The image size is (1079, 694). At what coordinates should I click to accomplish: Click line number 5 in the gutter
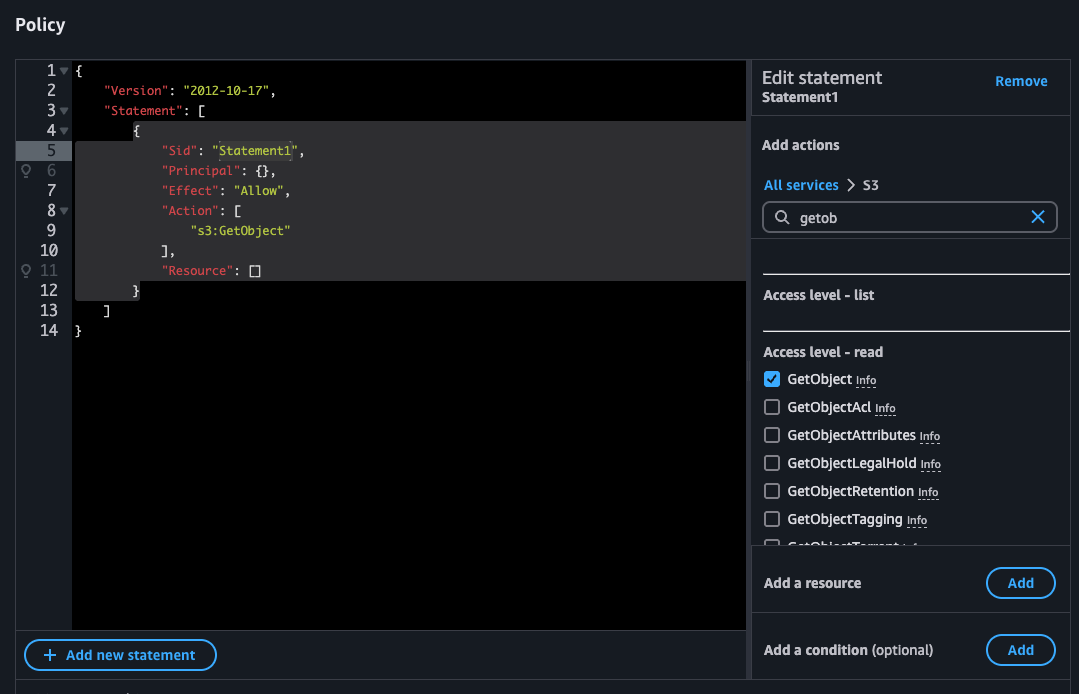click(51, 151)
